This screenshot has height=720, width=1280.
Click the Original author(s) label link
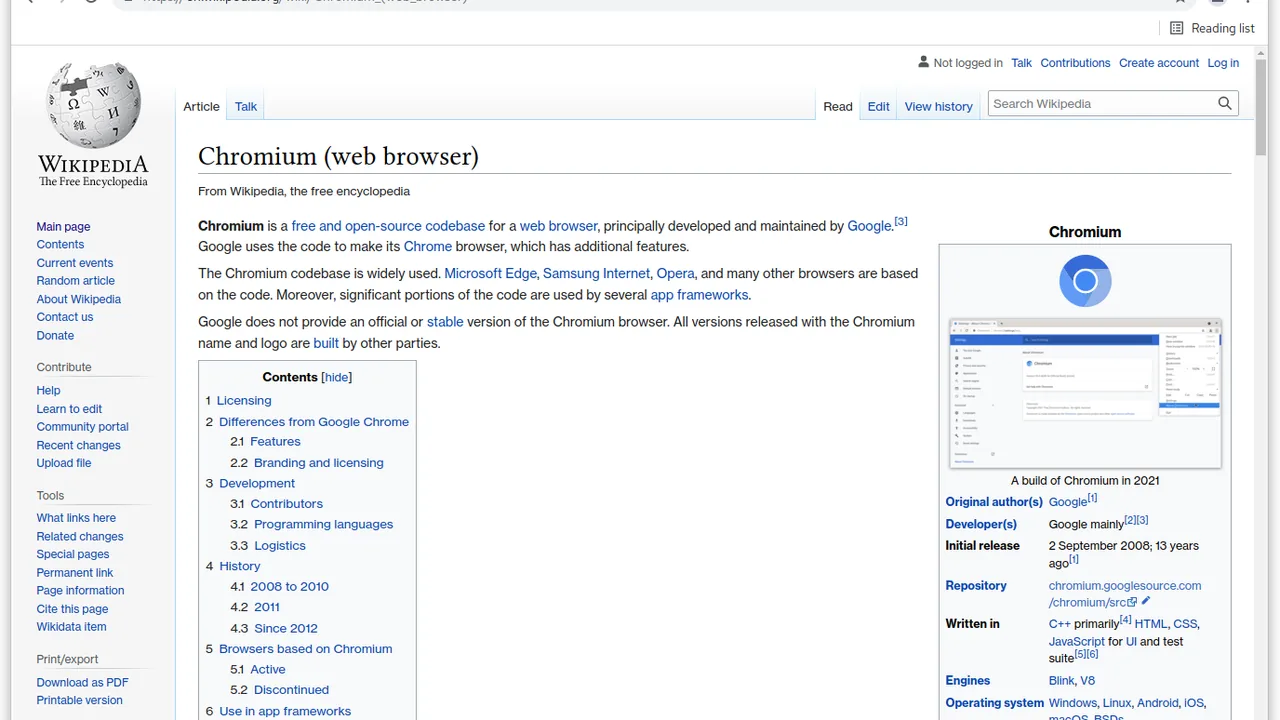tap(994, 502)
